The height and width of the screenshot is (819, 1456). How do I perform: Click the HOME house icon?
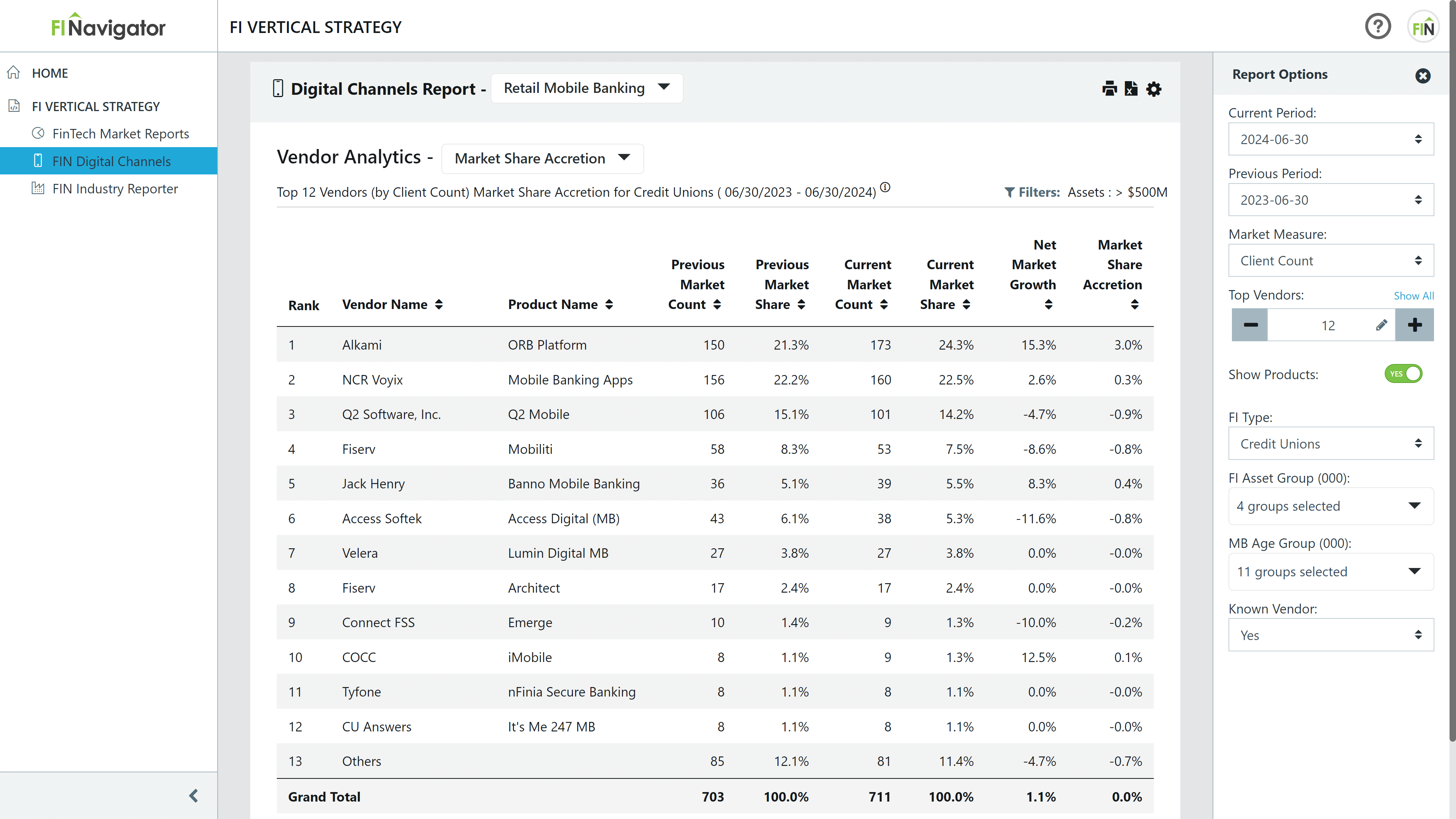14,72
